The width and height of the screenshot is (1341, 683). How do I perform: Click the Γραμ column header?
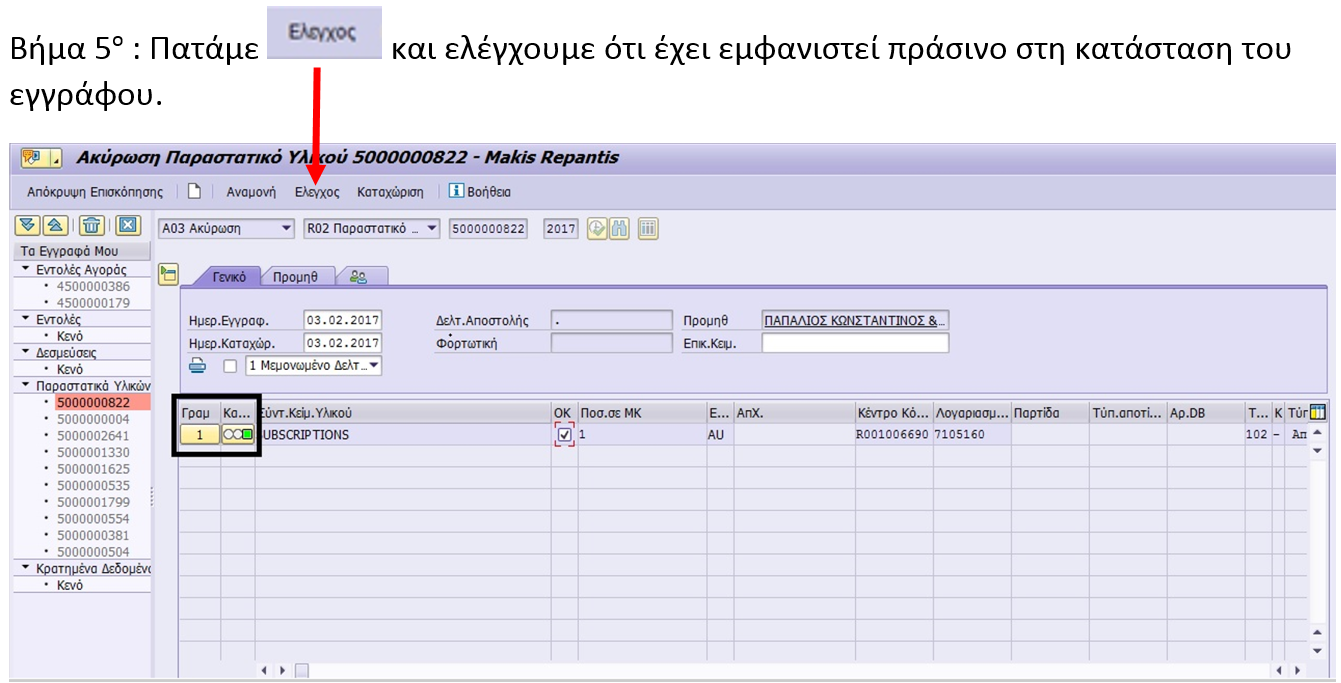pos(200,412)
